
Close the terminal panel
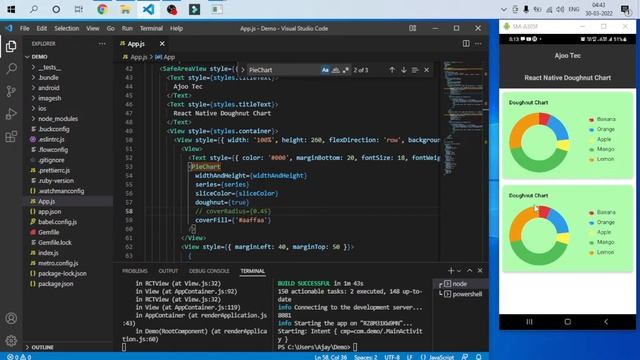480,271
